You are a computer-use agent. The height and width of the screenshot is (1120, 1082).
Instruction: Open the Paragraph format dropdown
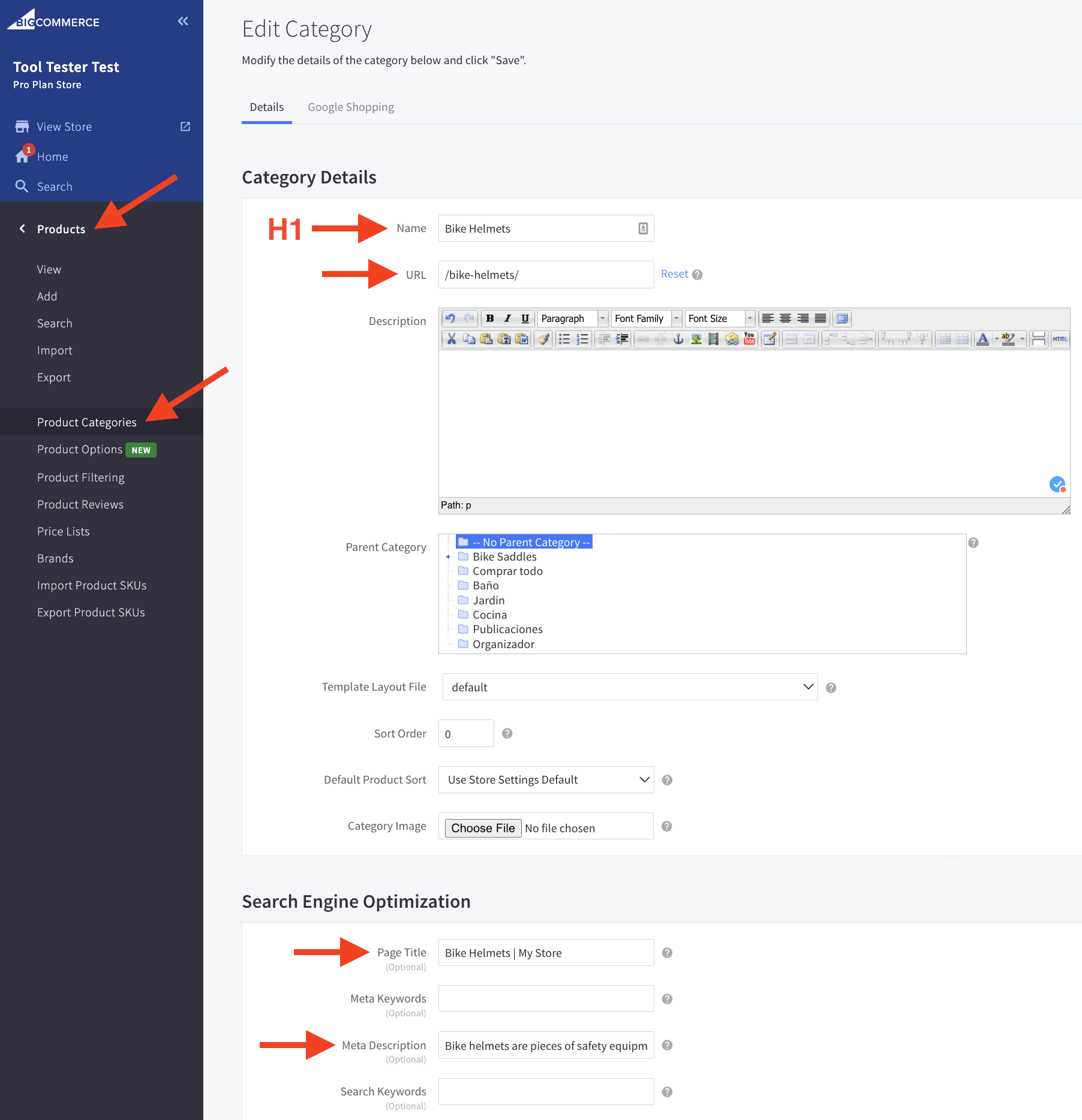point(573,318)
